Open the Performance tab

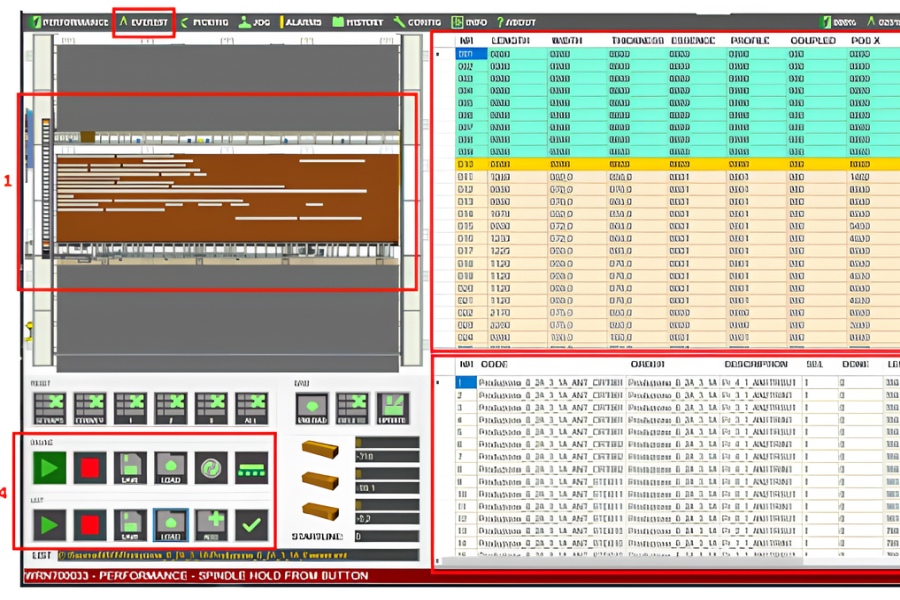coord(69,22)
